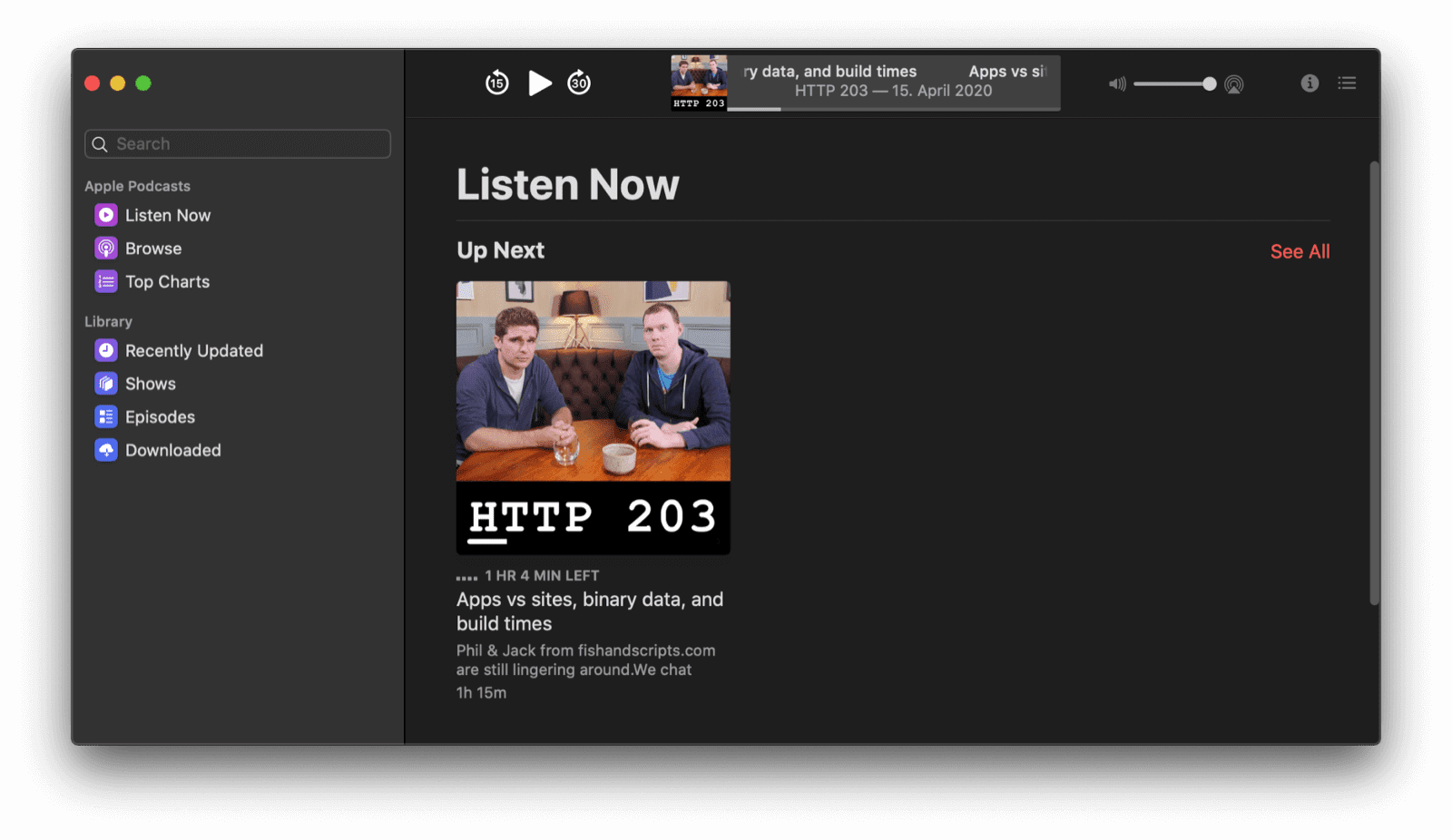This screenshot has width=1452, height=840.
Task: Select Browse in Apple Podcasts sidebar
Action: [x=153, y=248]
